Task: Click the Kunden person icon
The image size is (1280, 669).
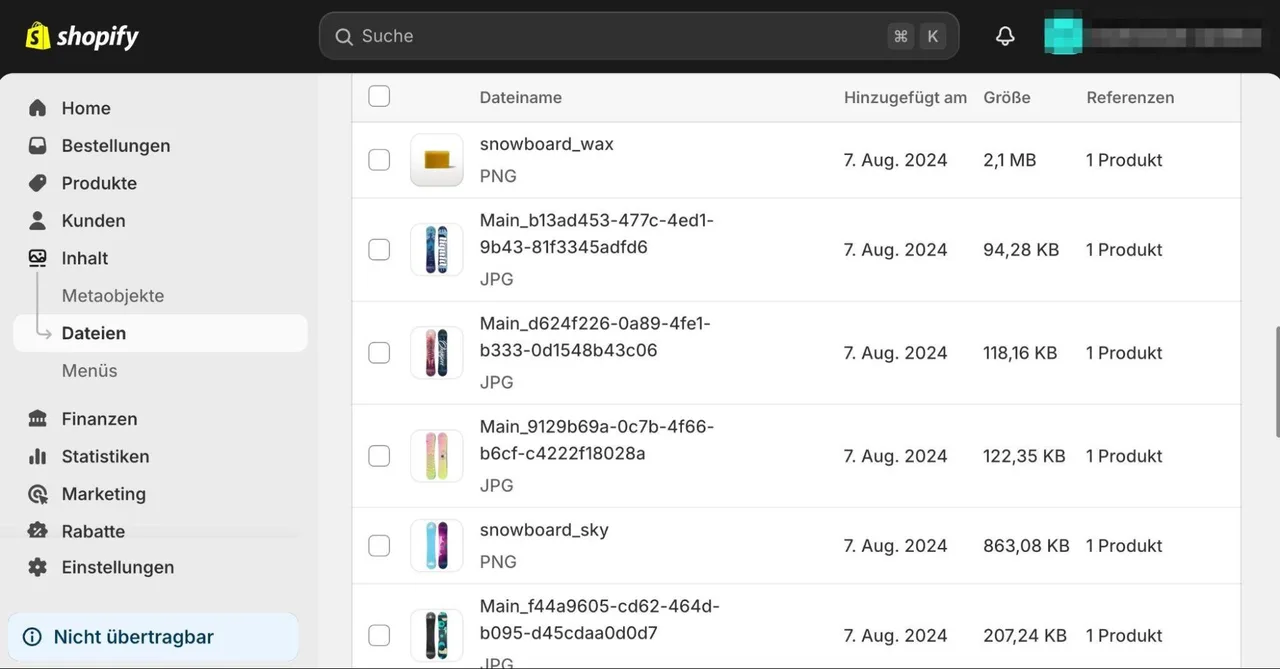Action: (x=37, y=221)
